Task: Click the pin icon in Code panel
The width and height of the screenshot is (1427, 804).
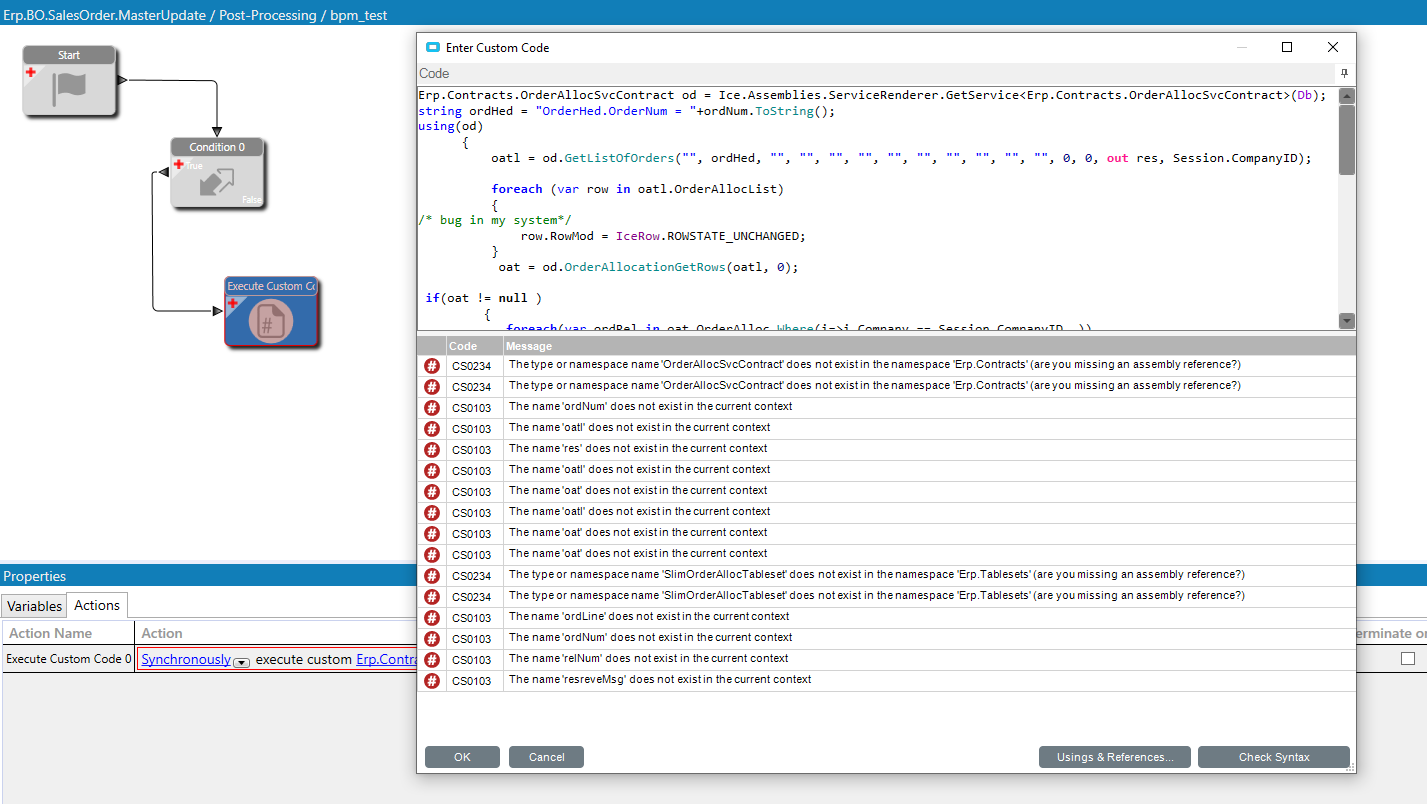Action: (1344, 74)
